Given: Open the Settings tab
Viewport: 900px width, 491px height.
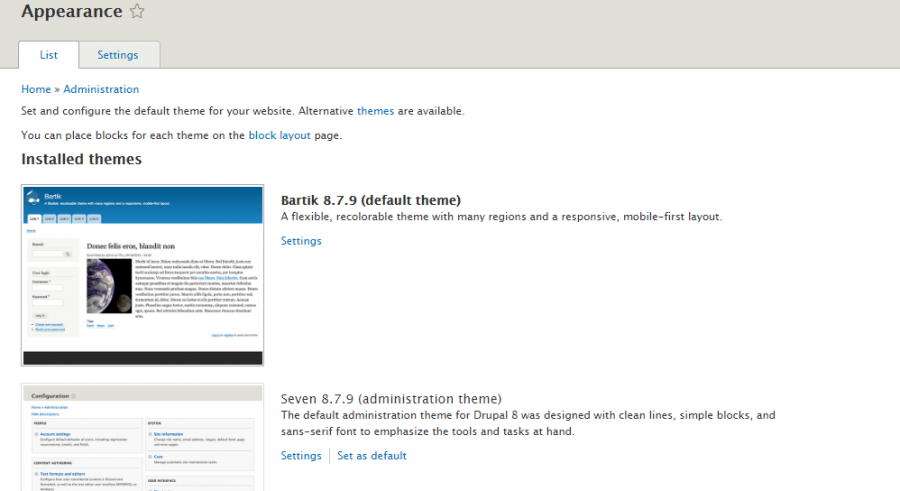Looking at the screenshot, I should click(118, 55).
